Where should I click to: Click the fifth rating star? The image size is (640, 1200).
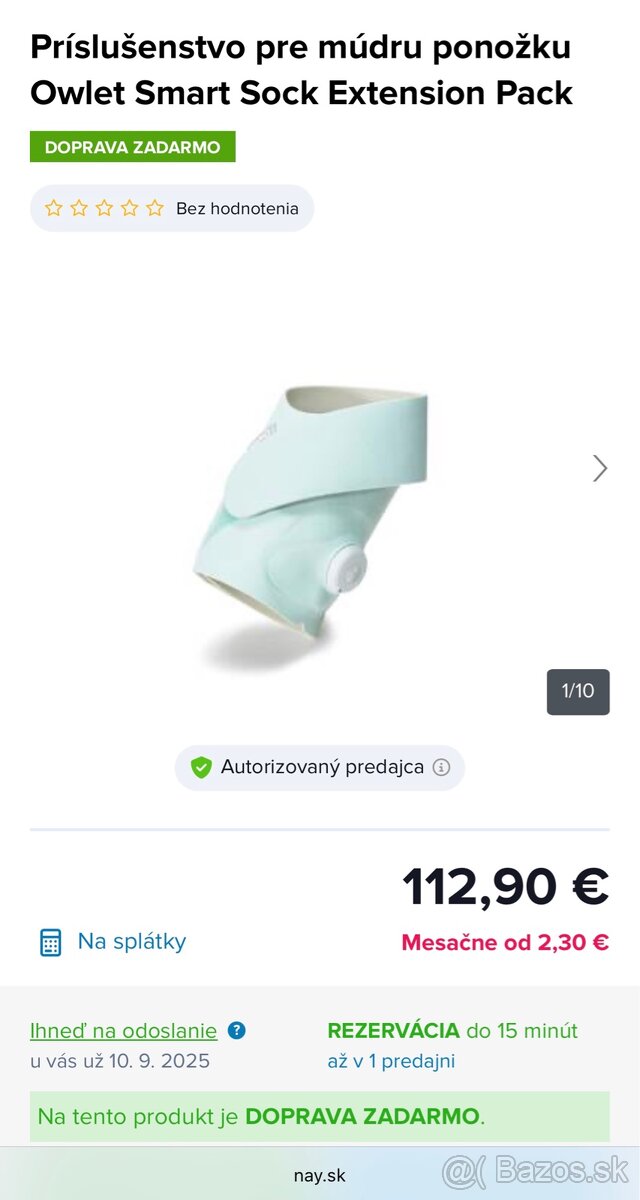(155, 208)
